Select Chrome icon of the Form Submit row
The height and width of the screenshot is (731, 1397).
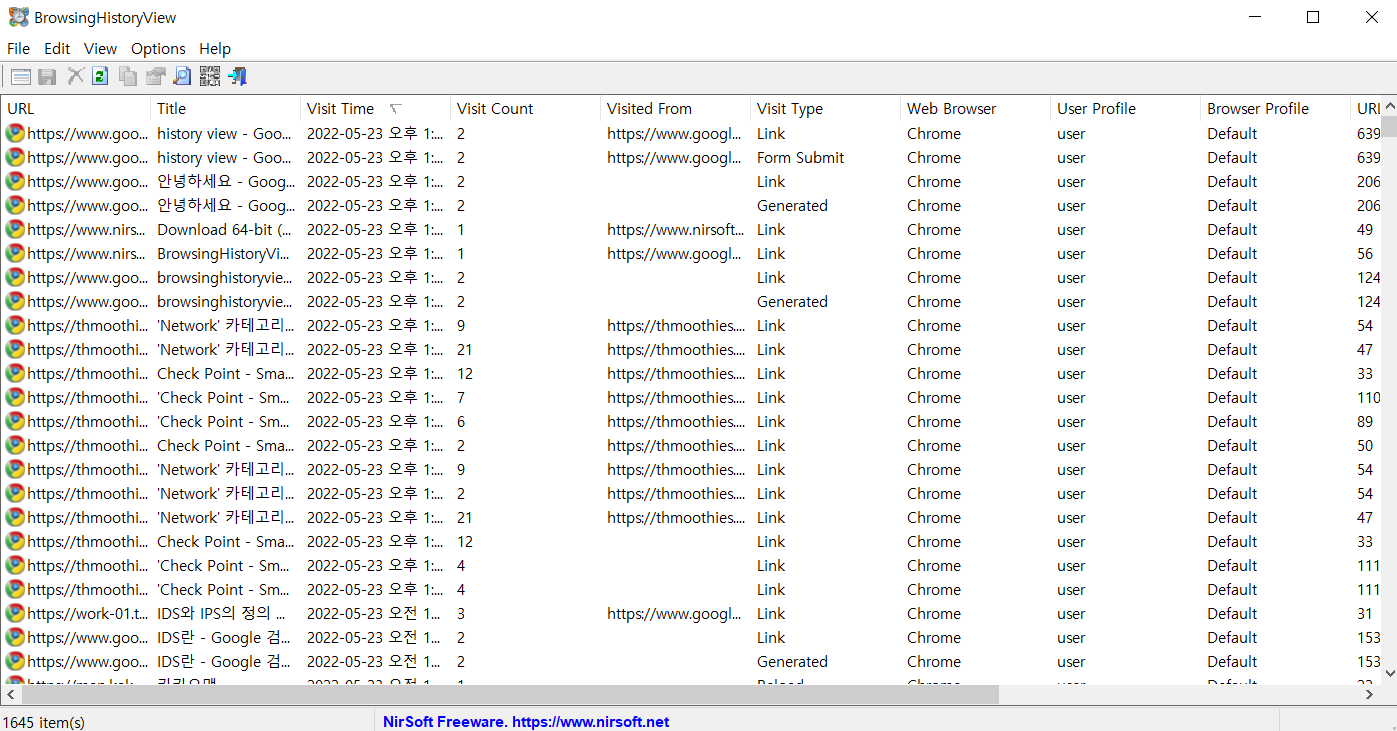point(15,157)
